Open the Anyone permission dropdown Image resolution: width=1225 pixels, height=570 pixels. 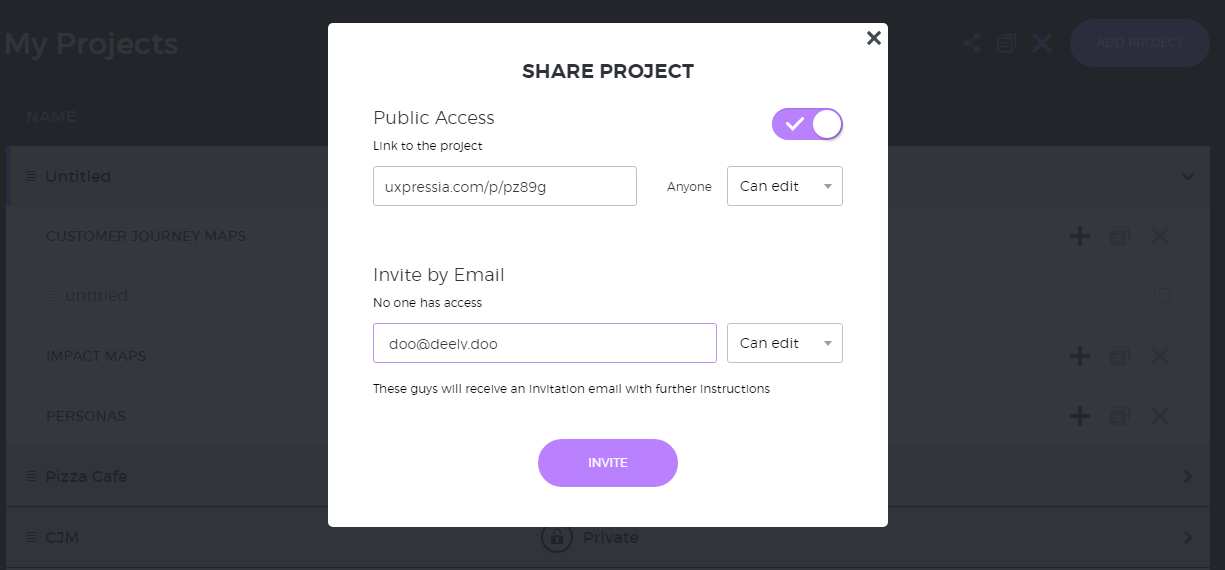(x=785, y=186)
